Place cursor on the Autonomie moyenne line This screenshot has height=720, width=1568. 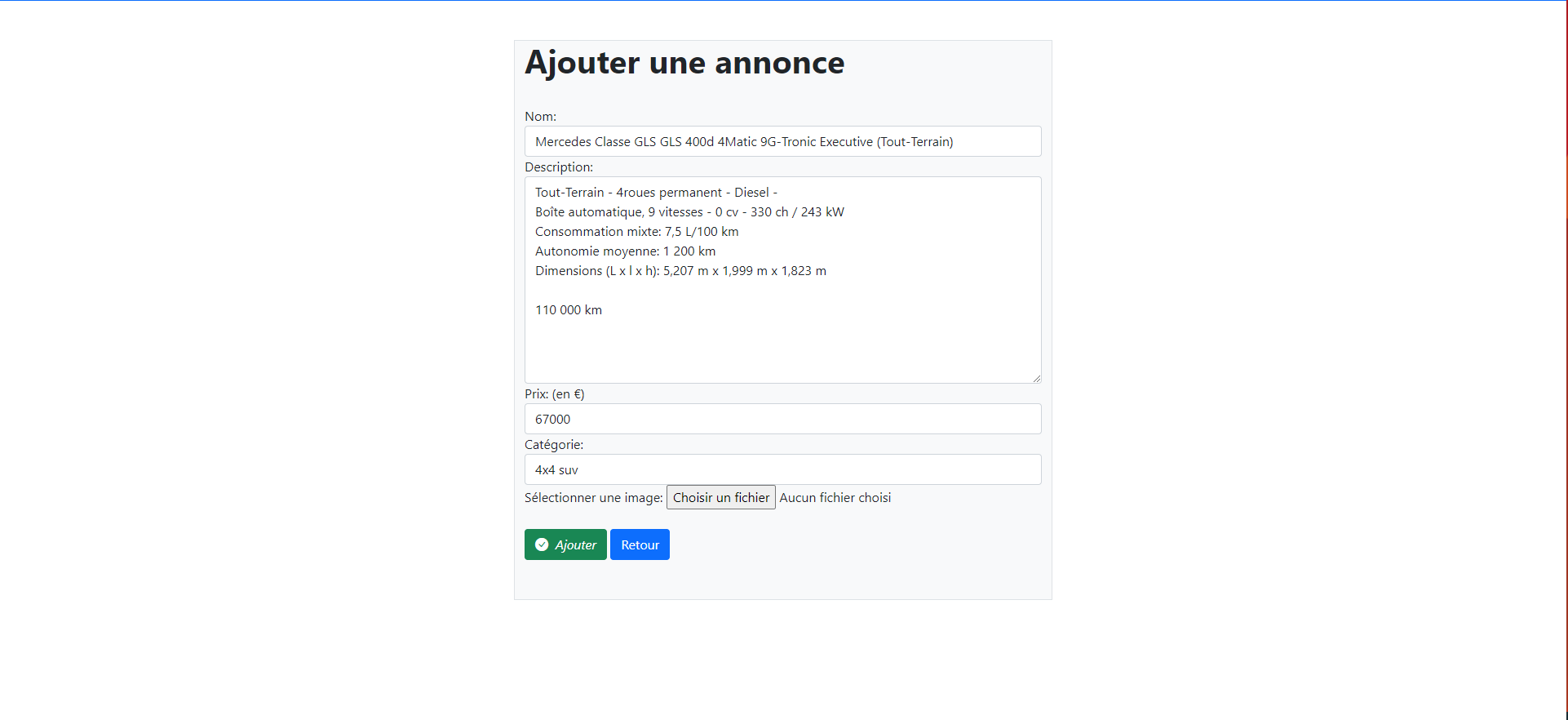coord(625,251)
